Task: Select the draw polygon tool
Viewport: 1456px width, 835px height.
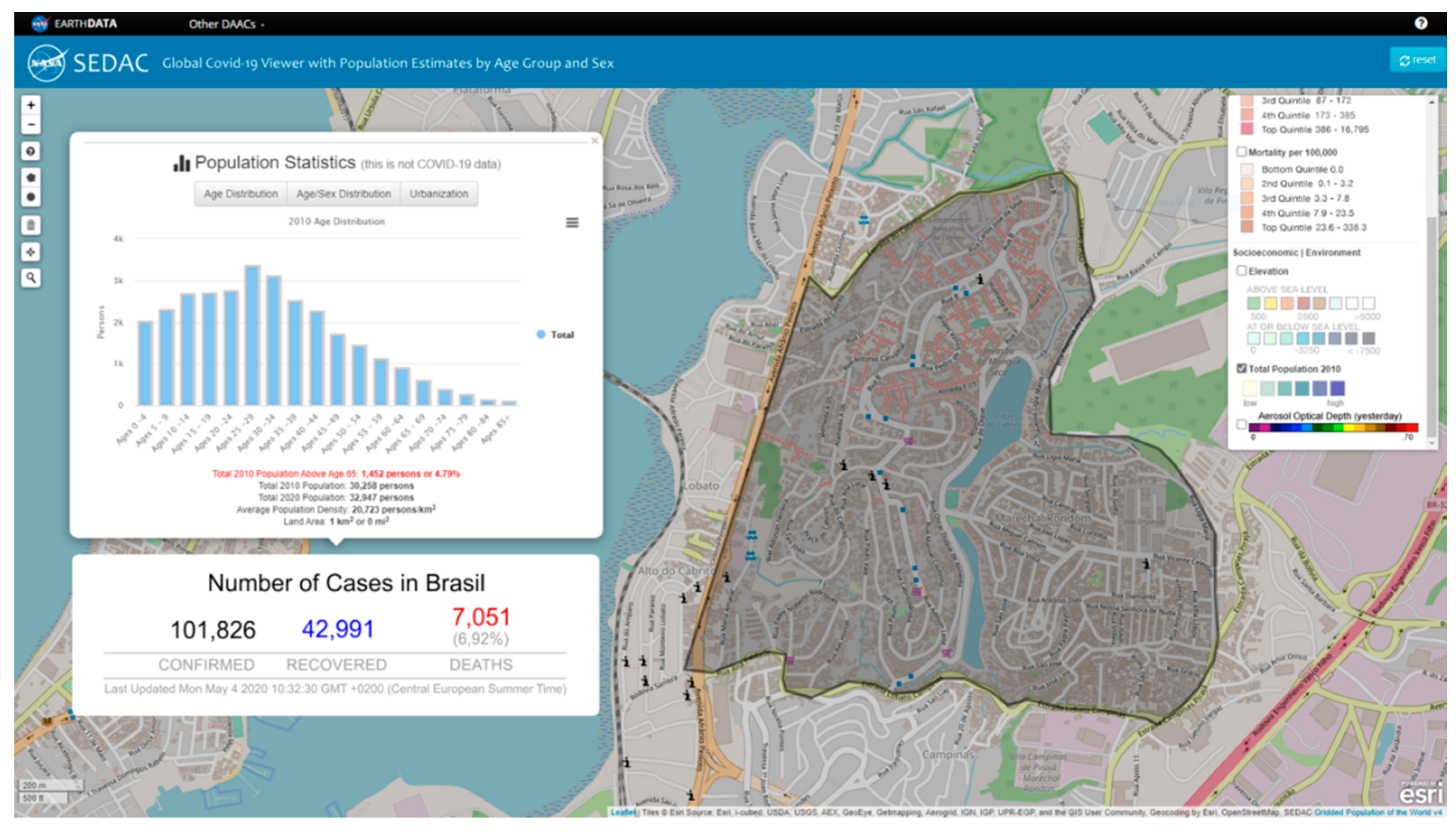Action: pyautogui.click(x=31, y=178)
